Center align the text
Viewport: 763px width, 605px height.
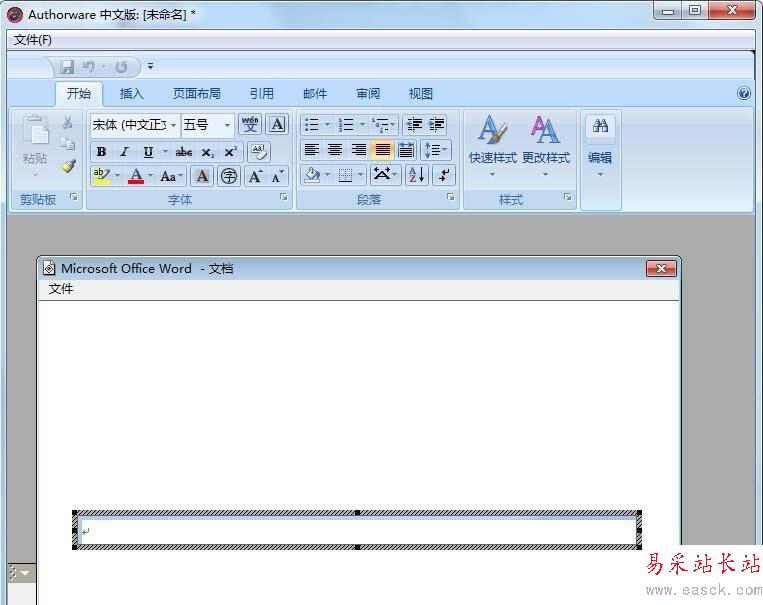[335, 150]
